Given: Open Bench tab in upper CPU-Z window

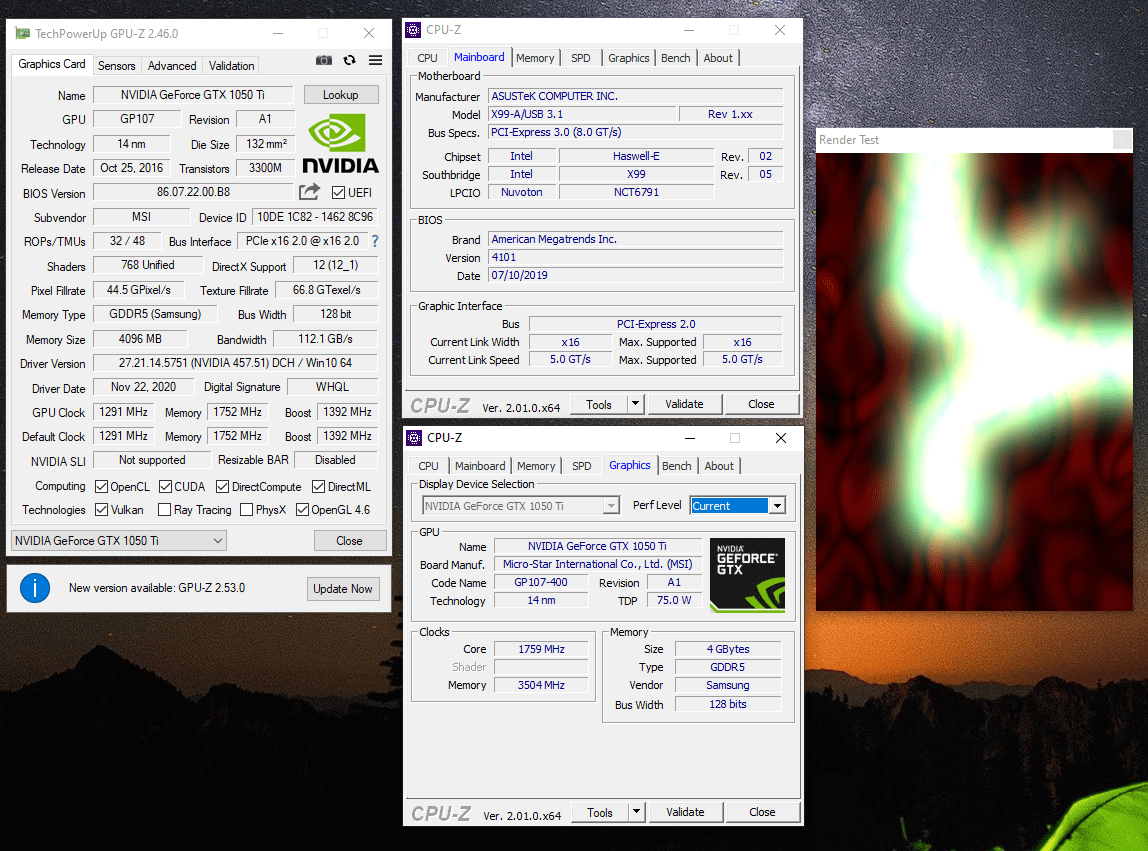Looking at the screenshot, I should (x=676, y=58).
